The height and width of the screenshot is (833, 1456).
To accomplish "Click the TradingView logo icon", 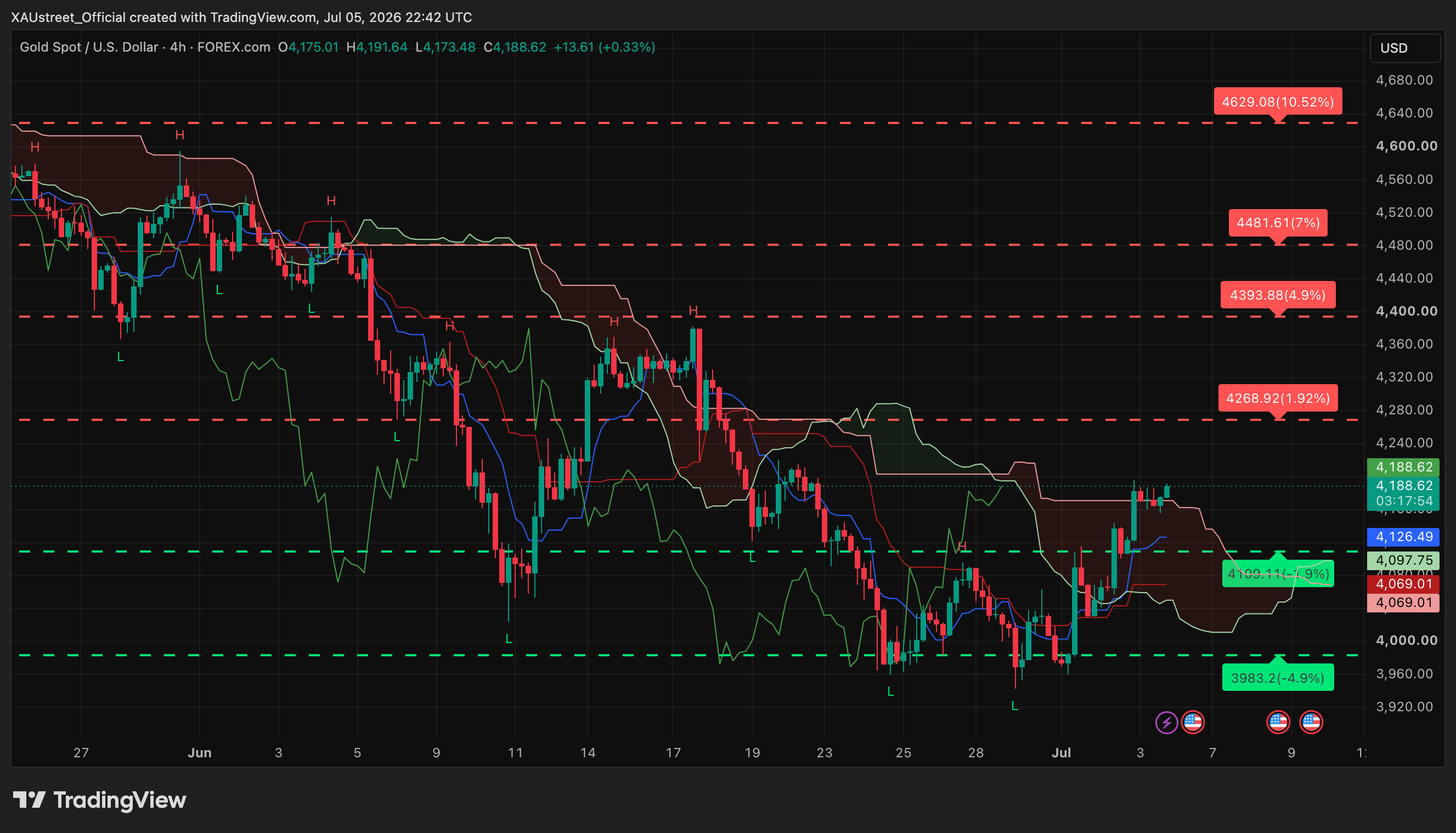I will pos(29,800).
